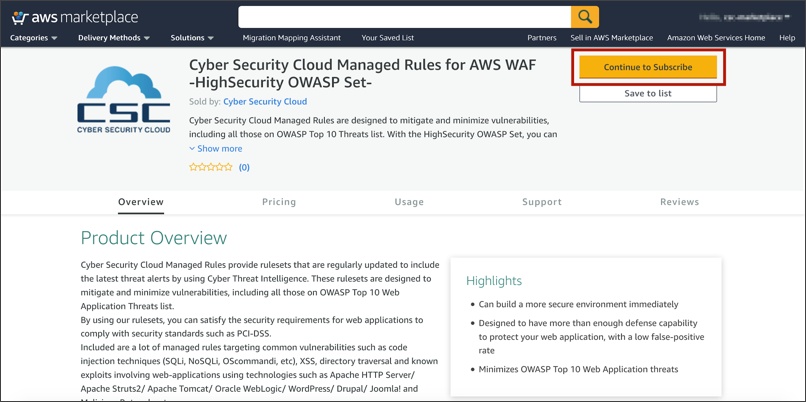Image resolution: width=806 pixels, height=402 pixels.
Task: Click the orange search magnifier icon
Action: click(585, 16)
